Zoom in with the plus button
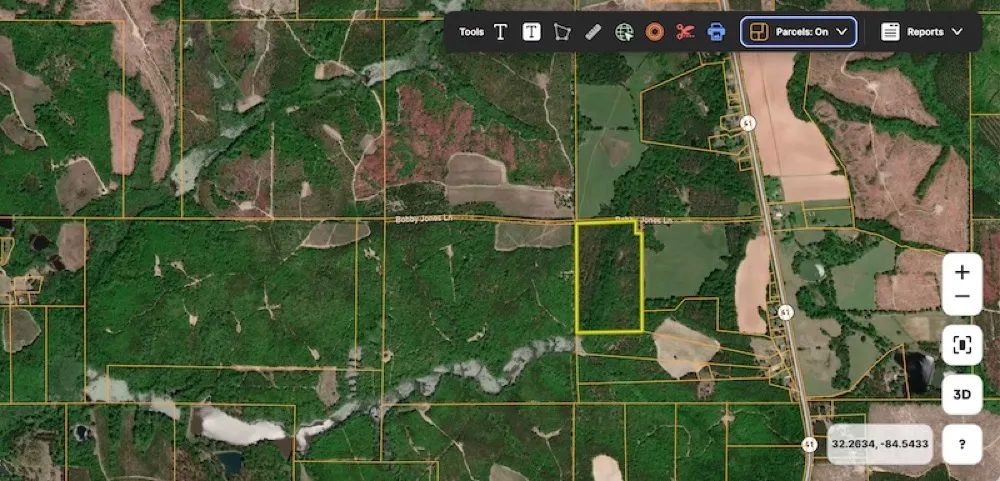 (962, 272)
